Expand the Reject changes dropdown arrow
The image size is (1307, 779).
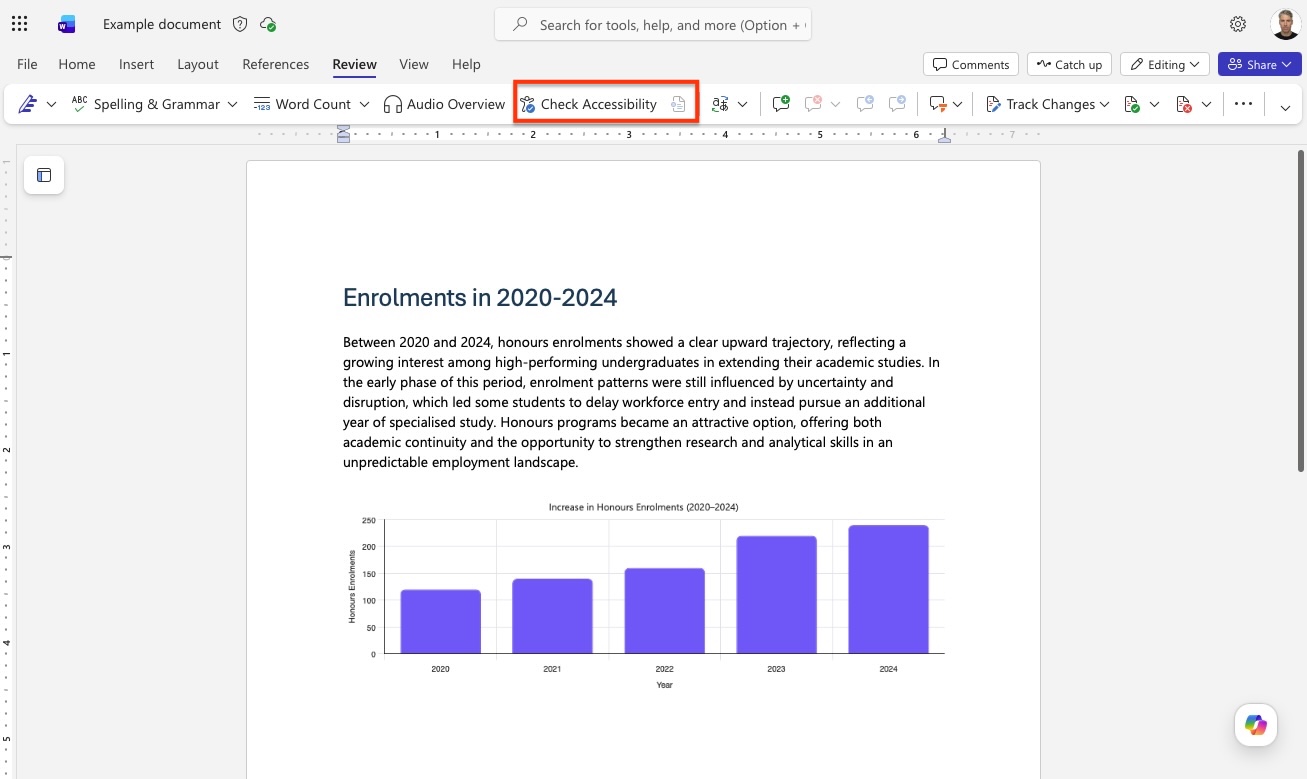click(x=1206, y=104)
